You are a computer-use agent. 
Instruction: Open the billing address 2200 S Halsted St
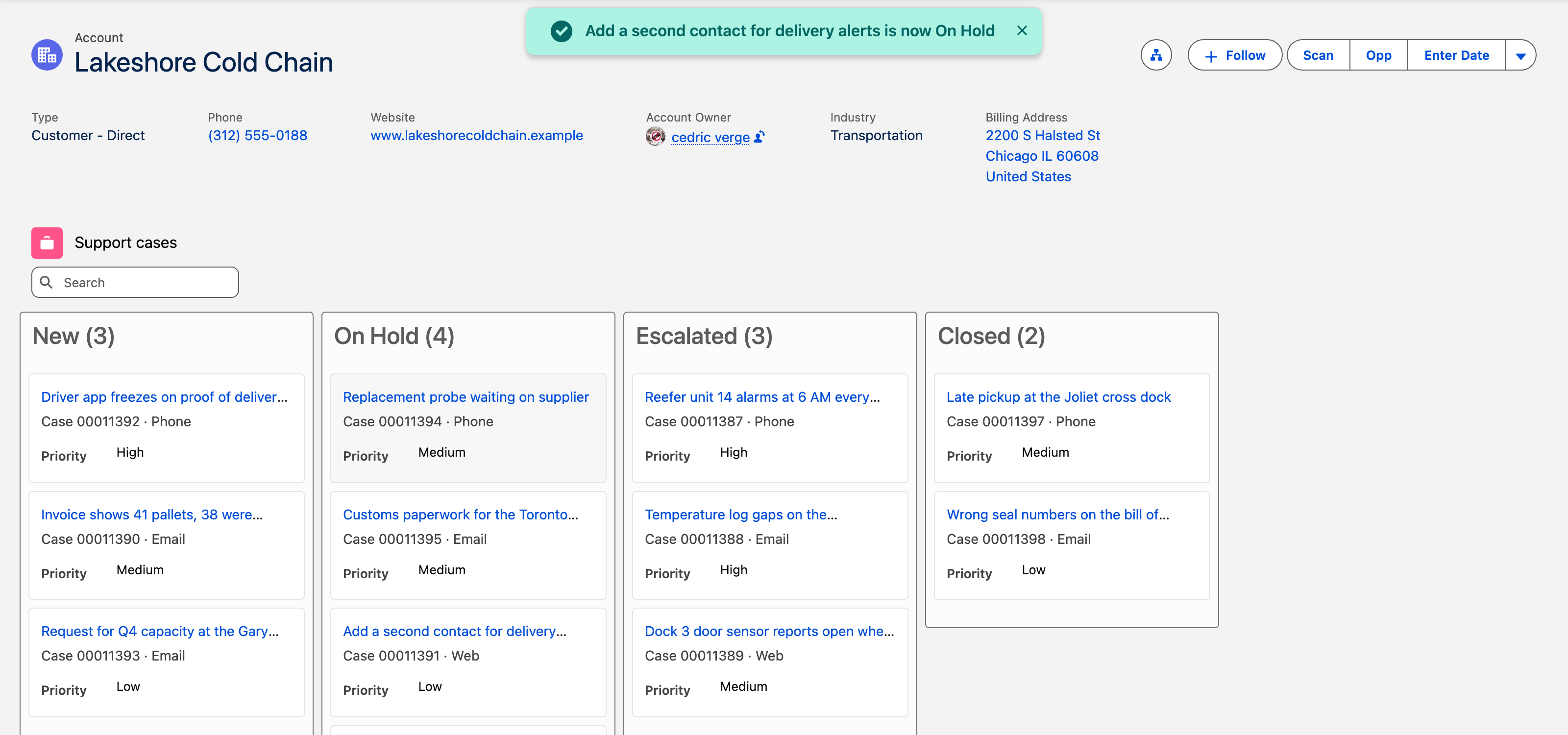1043,156
